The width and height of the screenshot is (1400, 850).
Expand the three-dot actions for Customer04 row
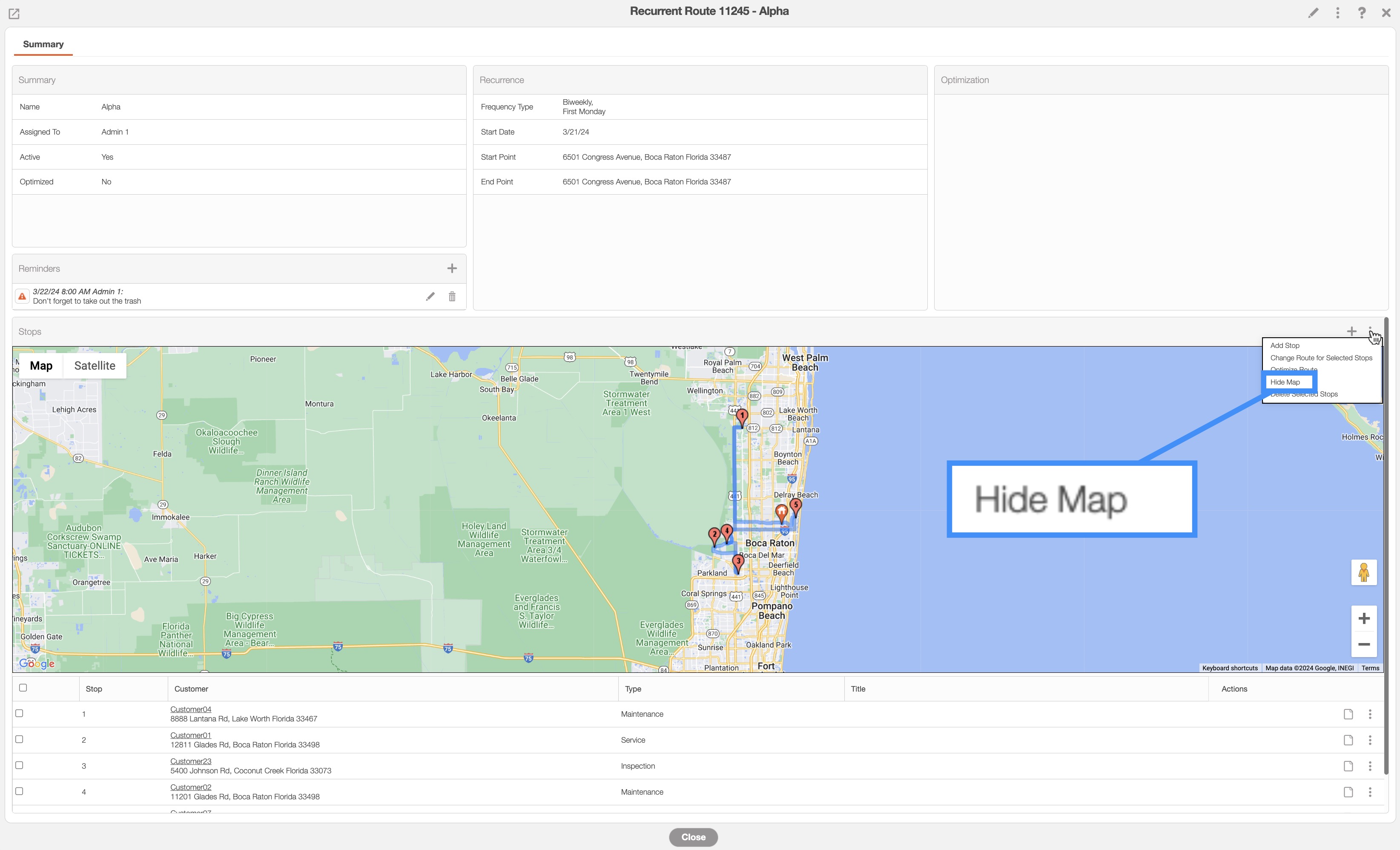click(1370, 714)
